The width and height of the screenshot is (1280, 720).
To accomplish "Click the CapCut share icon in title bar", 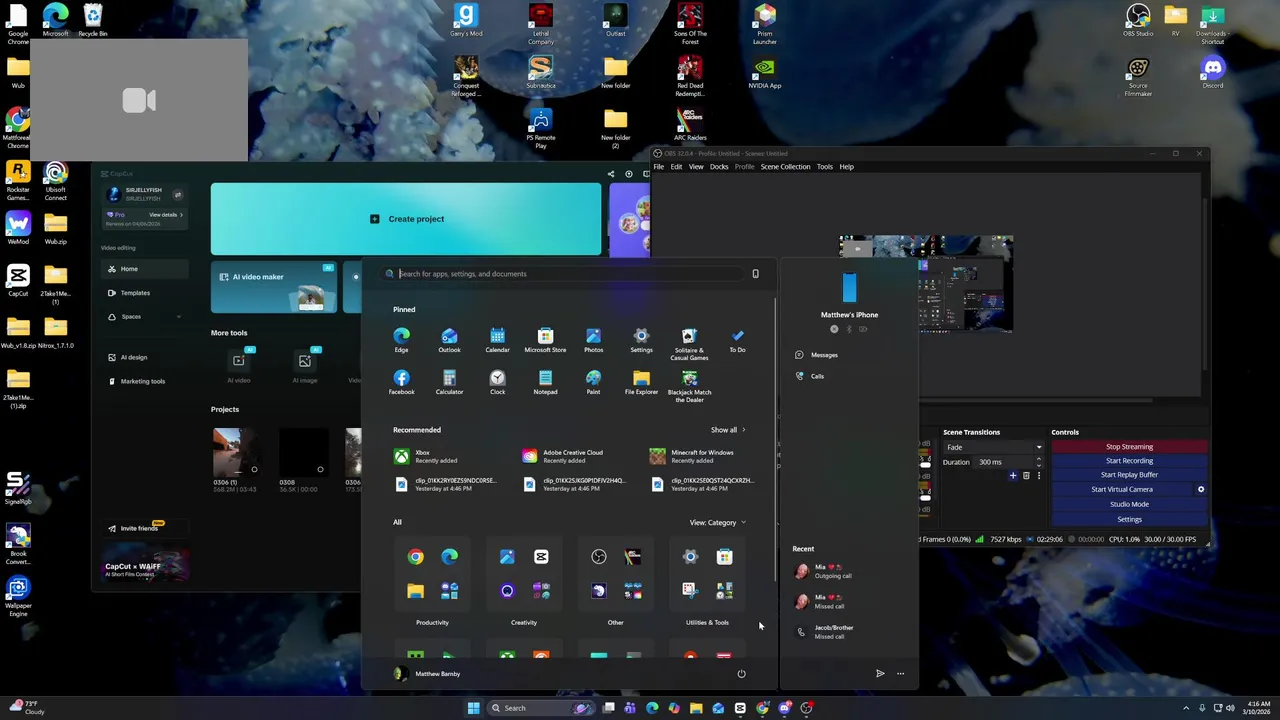I will tap(611, 174).
